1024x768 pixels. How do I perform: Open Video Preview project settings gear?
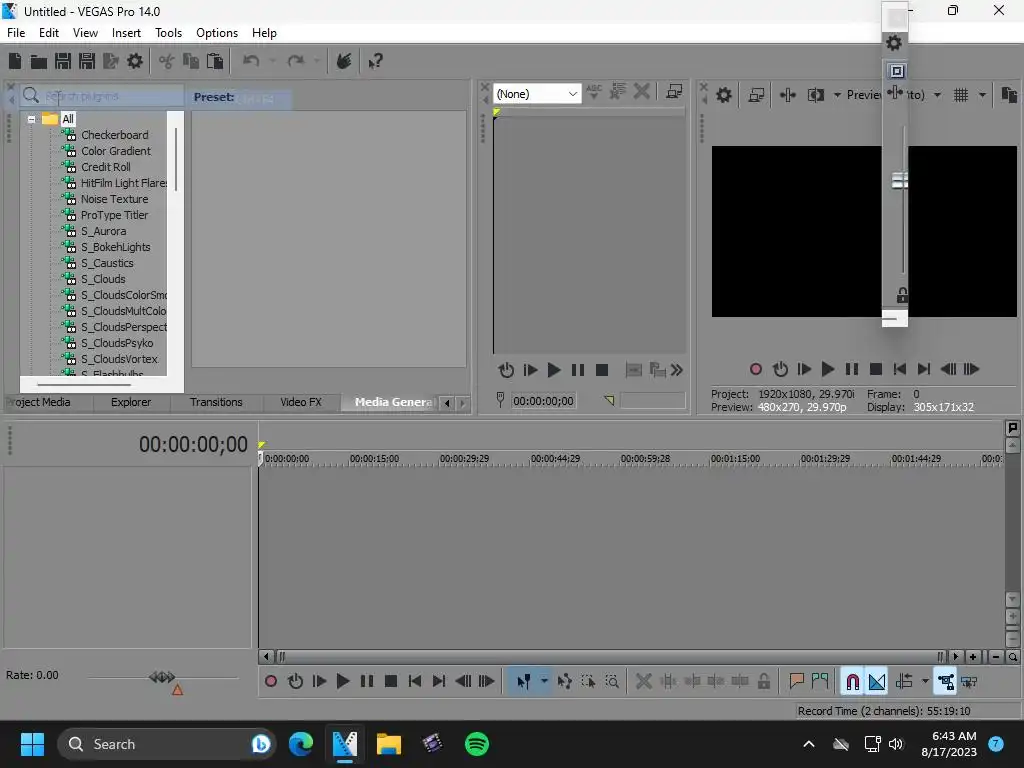pyautogui.click(x=724, y=95)
